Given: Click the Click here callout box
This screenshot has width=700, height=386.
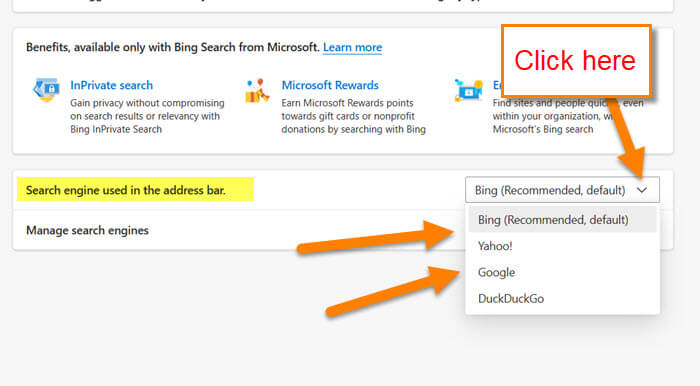Looking at the screenshot, I should tap(576, 61).
